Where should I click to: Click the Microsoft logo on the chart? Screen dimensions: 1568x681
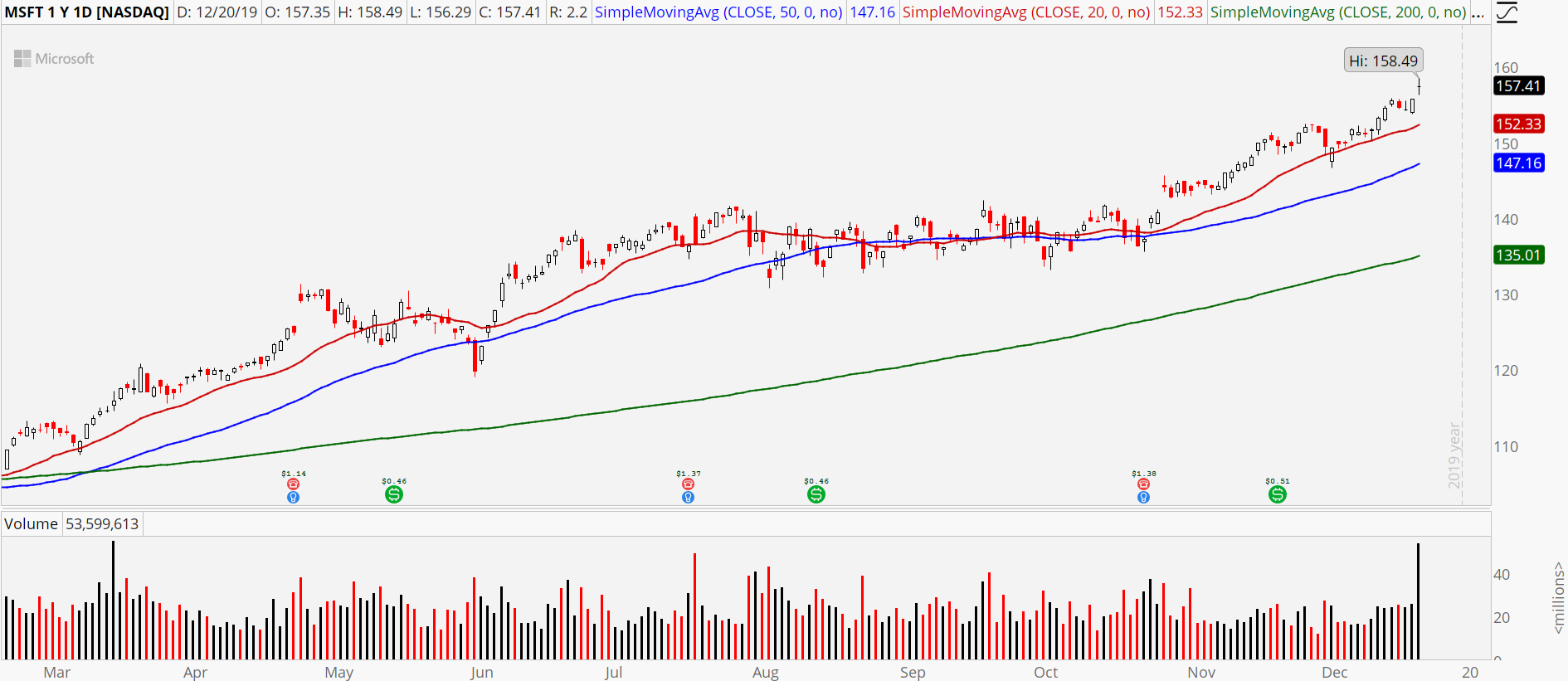[x=54, y=59]
